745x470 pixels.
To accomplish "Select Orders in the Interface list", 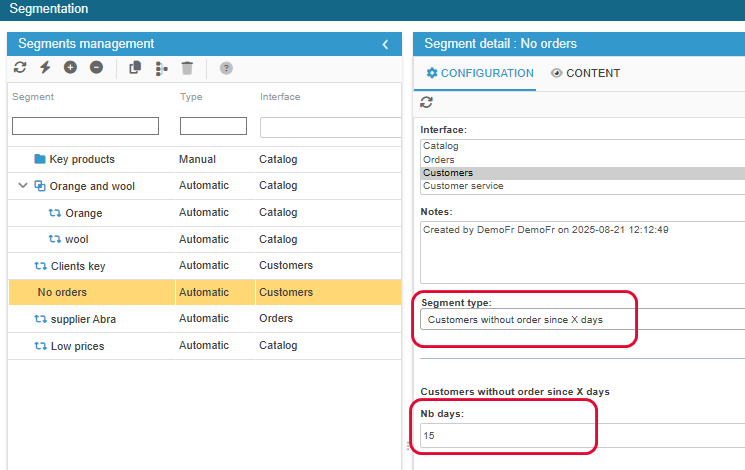I will [x=583, y=160].
